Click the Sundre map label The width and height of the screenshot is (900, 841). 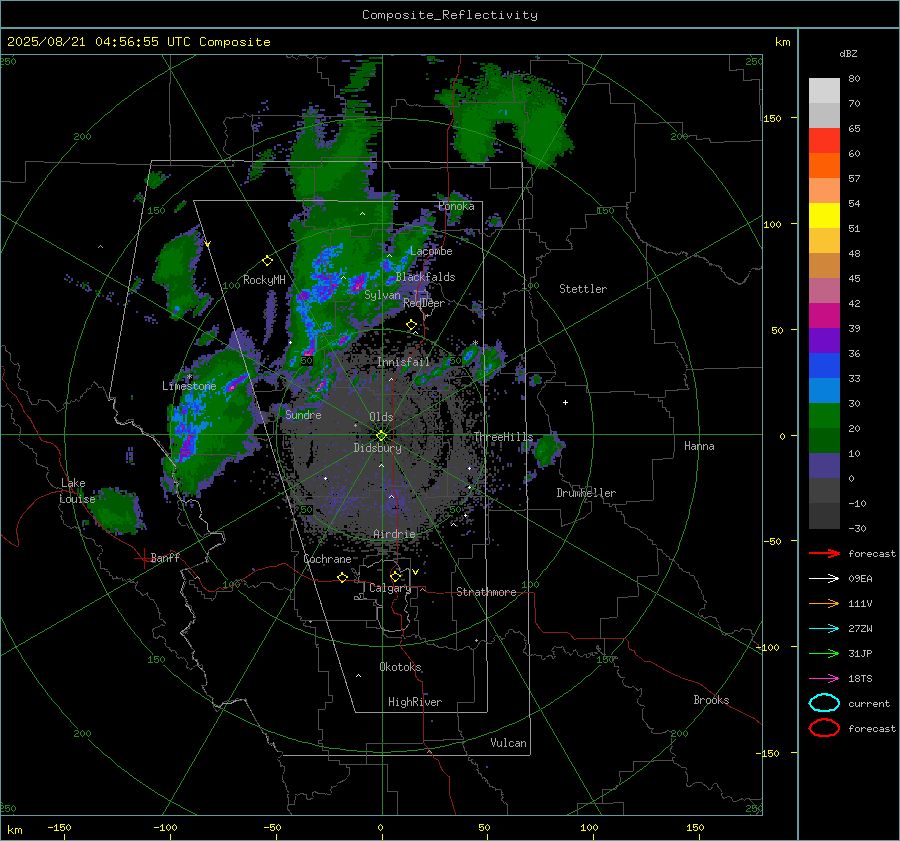pos(303,414)
